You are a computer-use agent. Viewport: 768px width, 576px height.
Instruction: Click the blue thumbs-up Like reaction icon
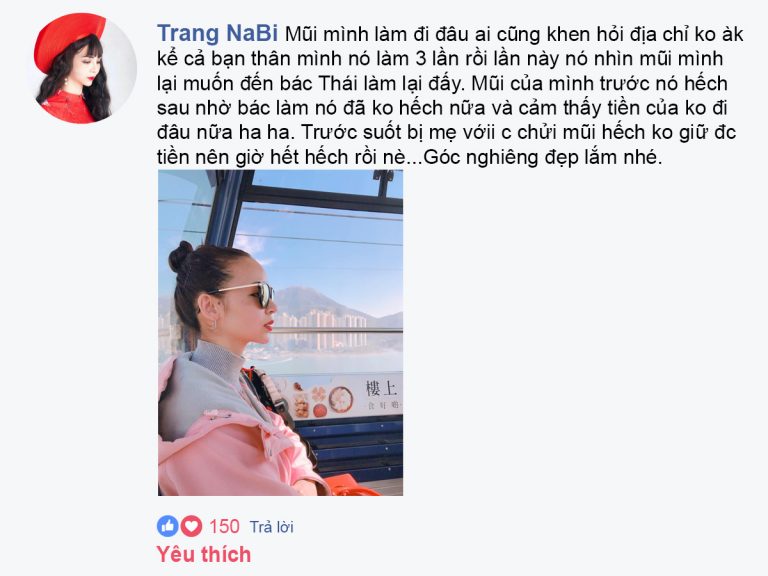pyautogui.click(x=168, y=527)
